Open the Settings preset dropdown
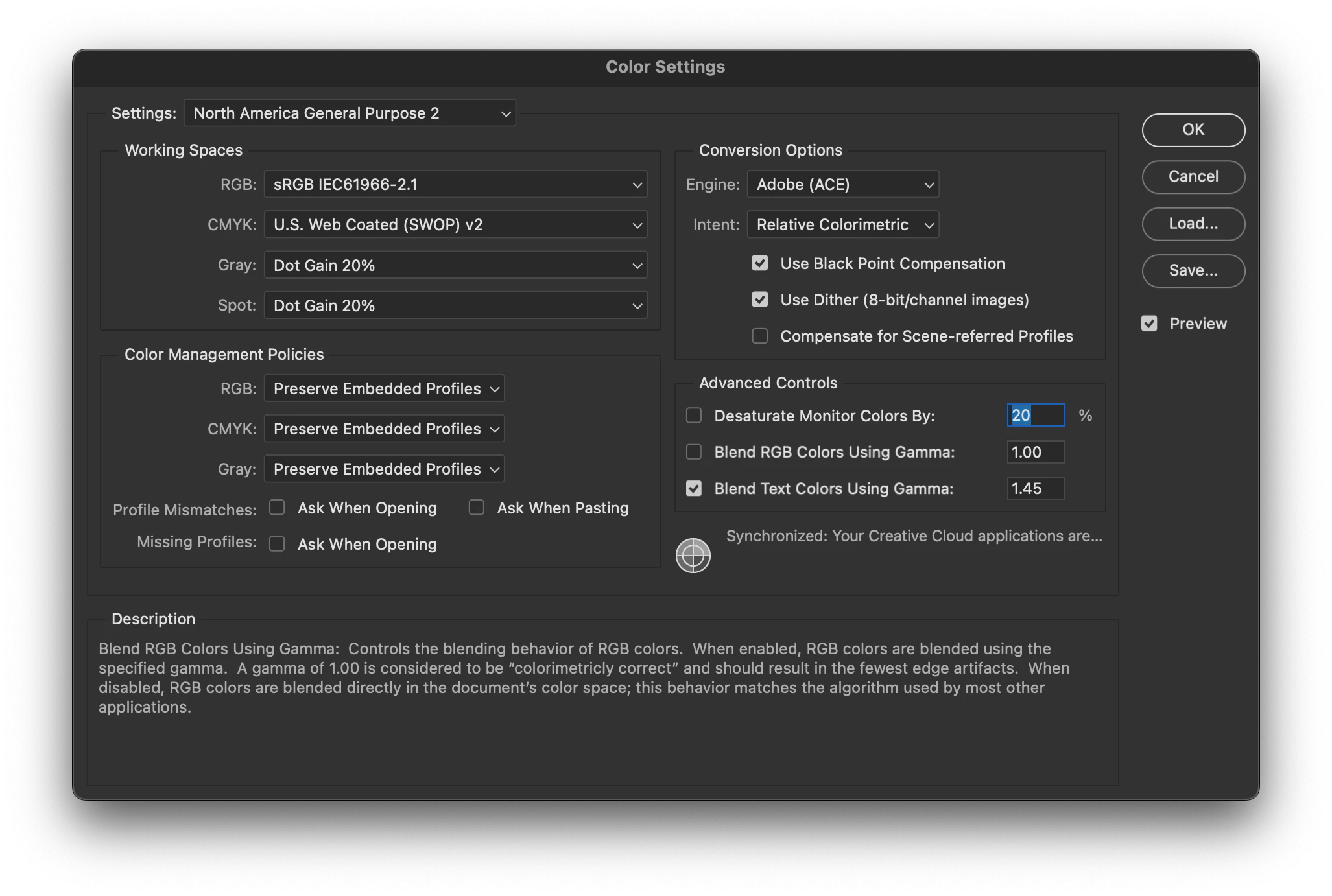 [x=350, y=113]
